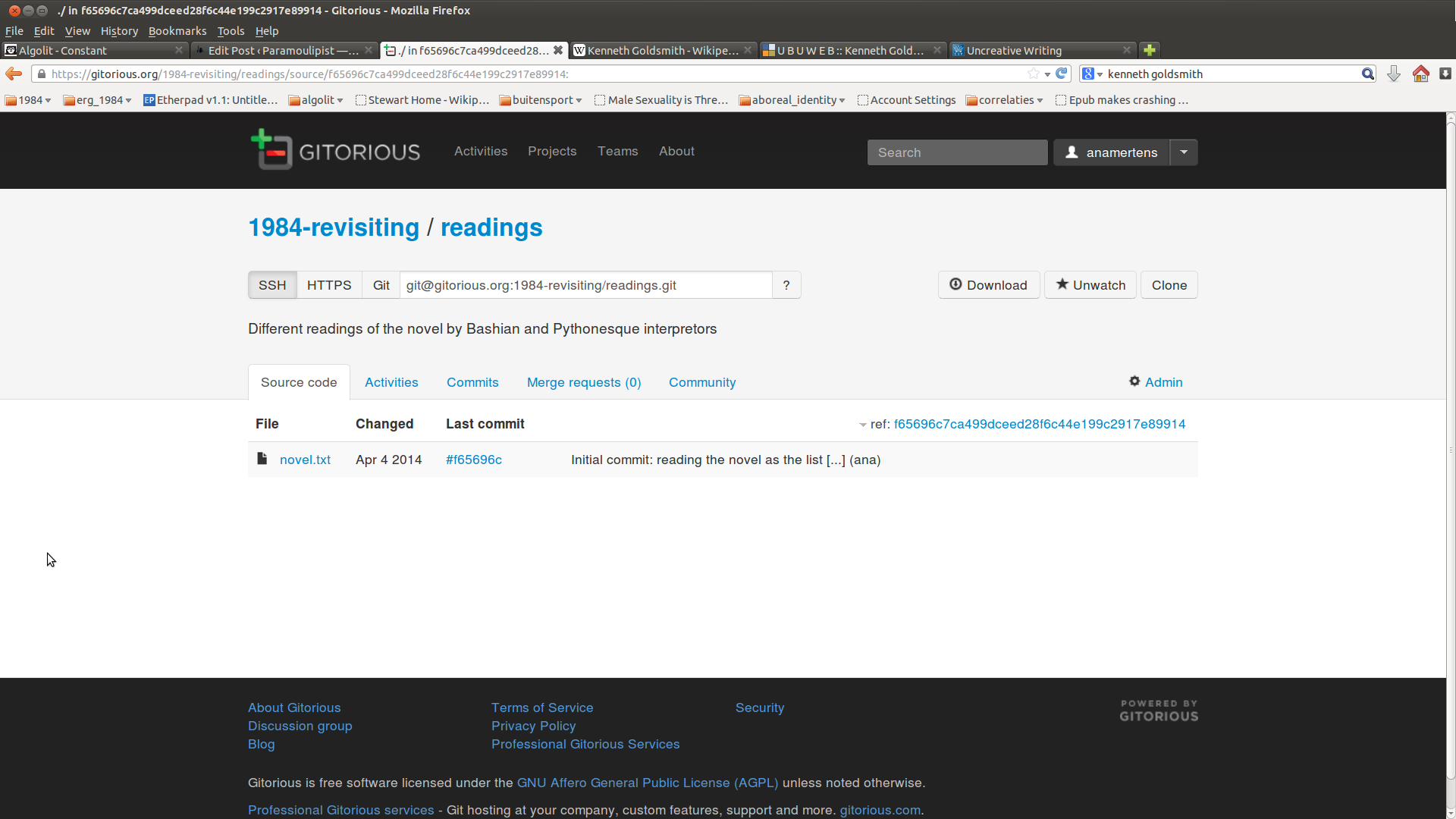
Task: Click the Clone button
Action: pyautogui.click(x=1169, y=285)
